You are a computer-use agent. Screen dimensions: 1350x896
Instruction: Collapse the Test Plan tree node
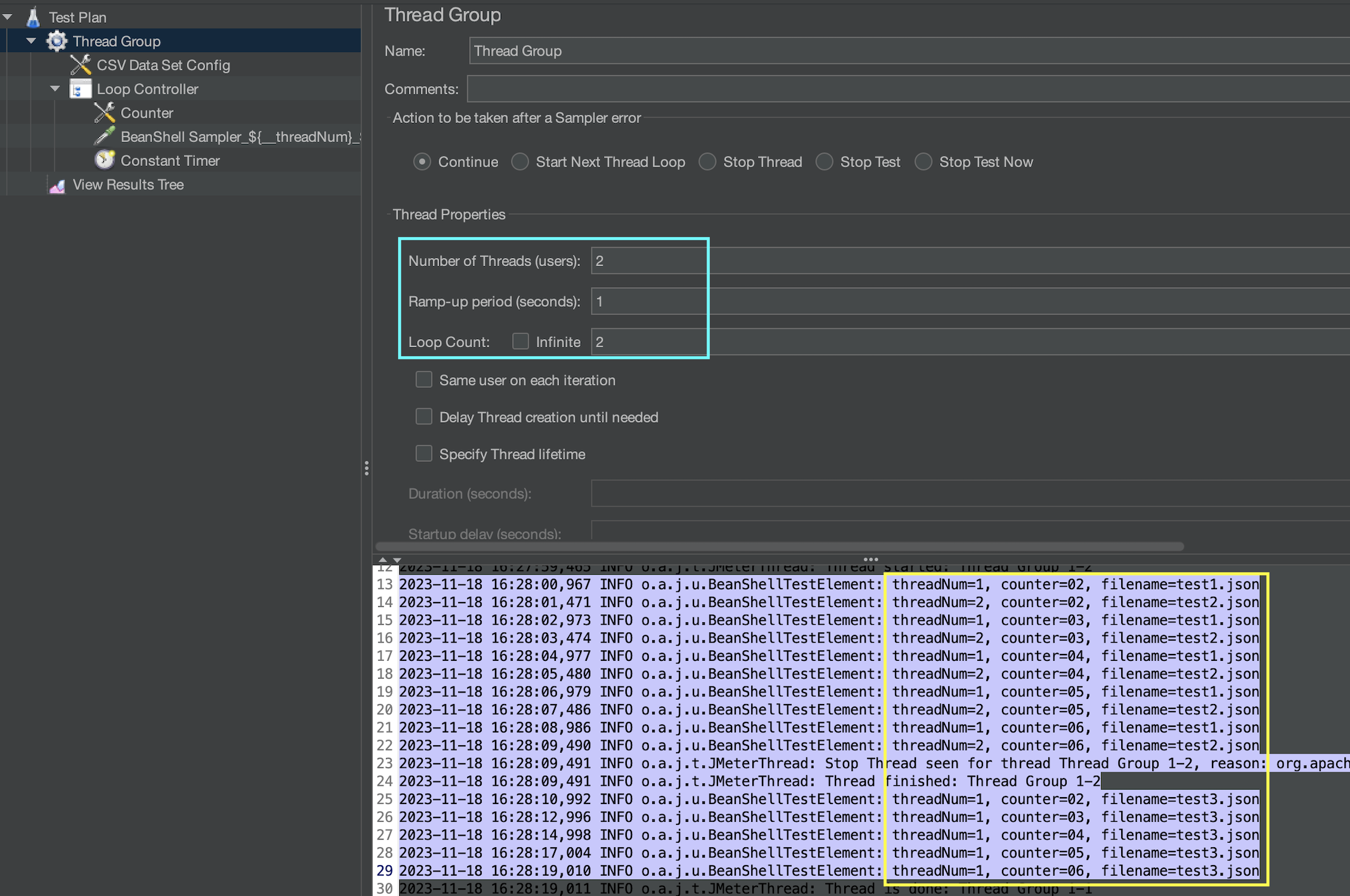[x=8, y=17]
